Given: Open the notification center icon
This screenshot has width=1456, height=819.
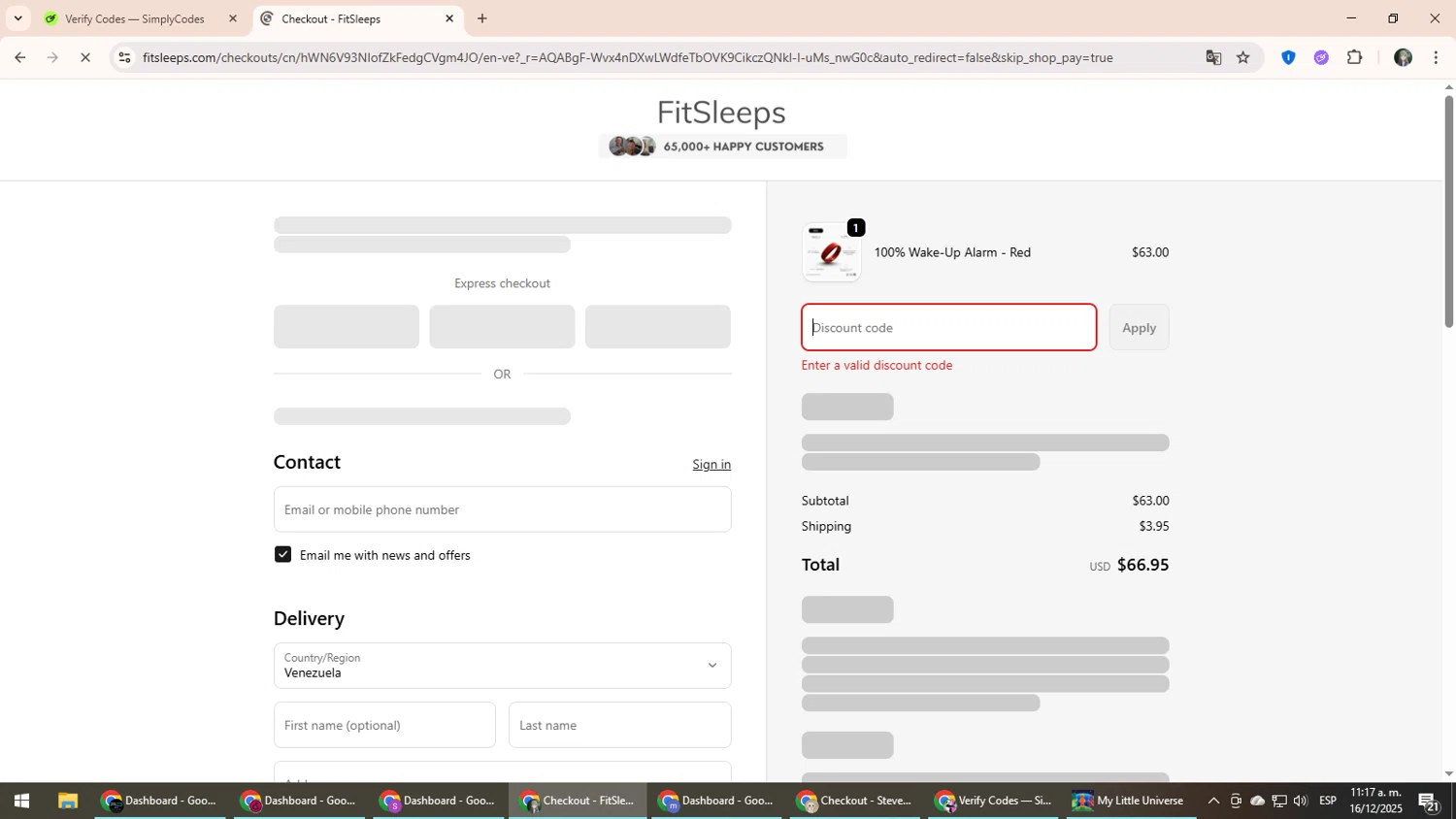Looking at the screenshot, I should (1429, 802).
